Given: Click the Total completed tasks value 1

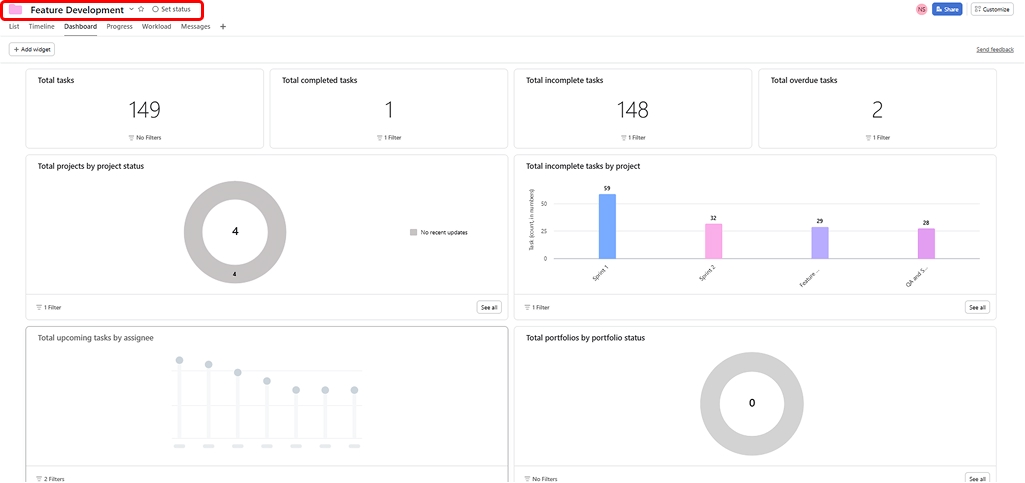Looking at the screenshot, I should pyautogui.click(x=389, y=110).
